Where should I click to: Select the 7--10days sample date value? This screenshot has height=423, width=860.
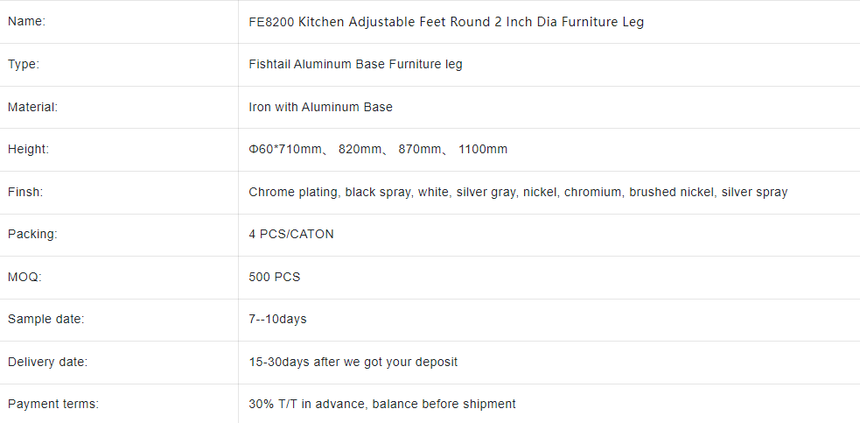click(x=278, y=319)
